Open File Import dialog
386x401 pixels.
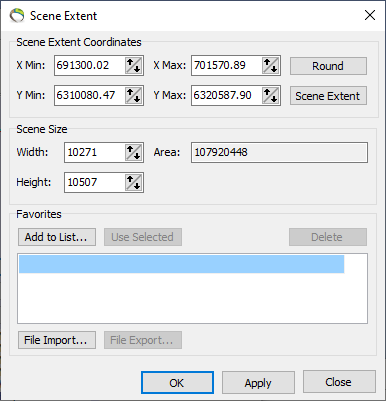point(57,340)
